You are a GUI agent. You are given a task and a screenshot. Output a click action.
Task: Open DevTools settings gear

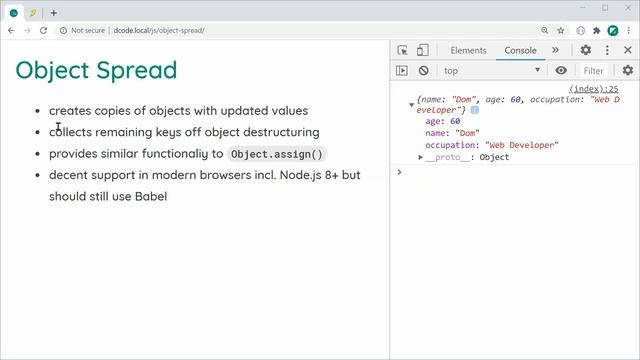(586, 50)
